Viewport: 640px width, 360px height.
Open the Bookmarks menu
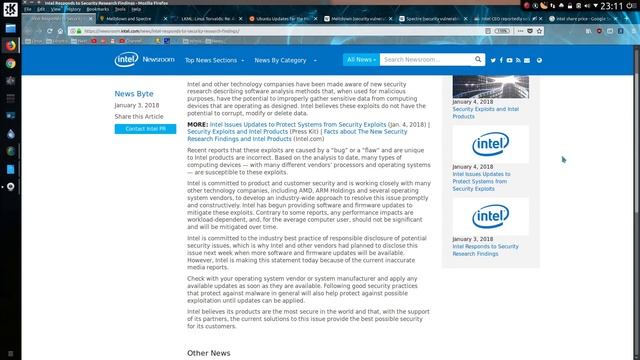coord(98,9)
